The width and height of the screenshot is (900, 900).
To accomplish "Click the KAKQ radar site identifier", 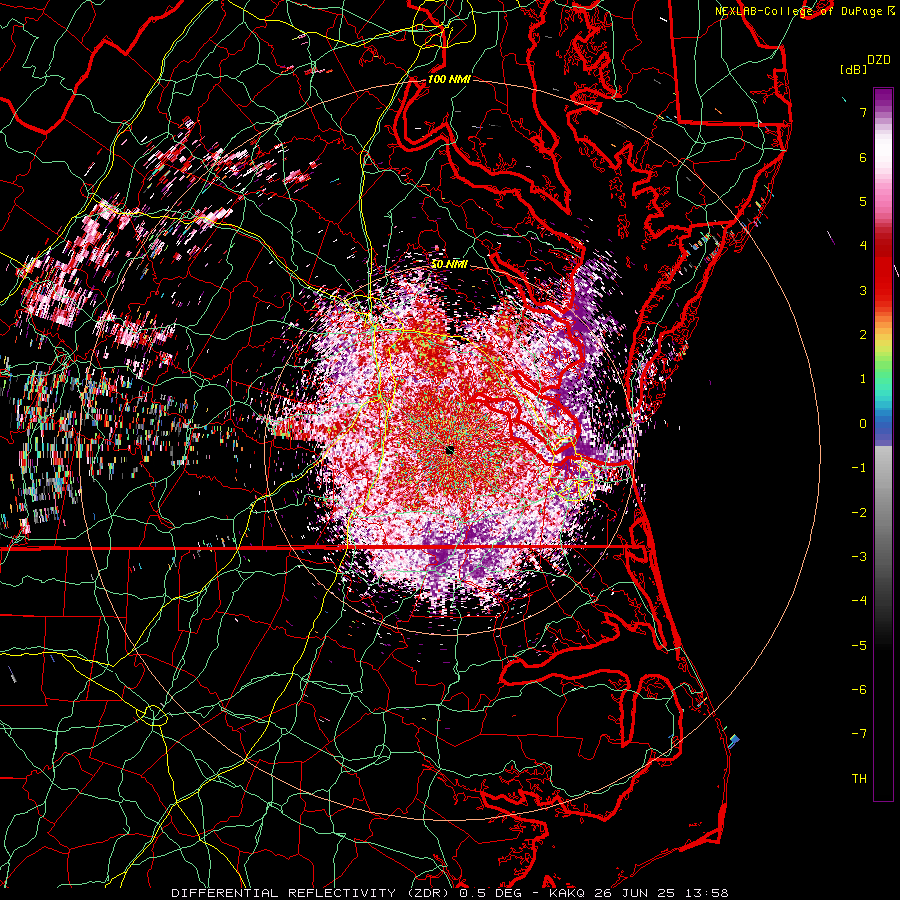I will tap(567, 893).
